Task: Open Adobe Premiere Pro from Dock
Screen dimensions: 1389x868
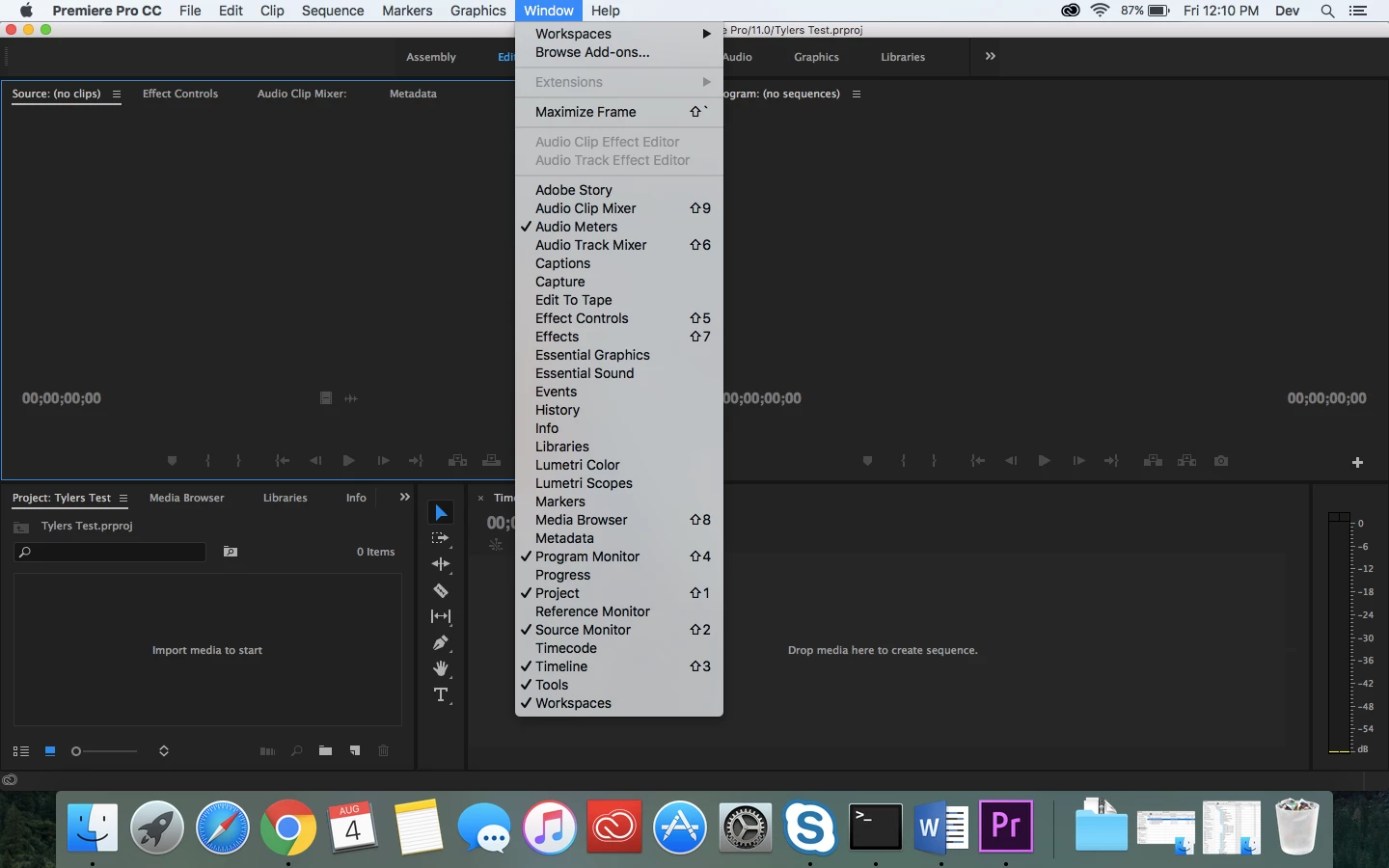Action: point(1006,827)
